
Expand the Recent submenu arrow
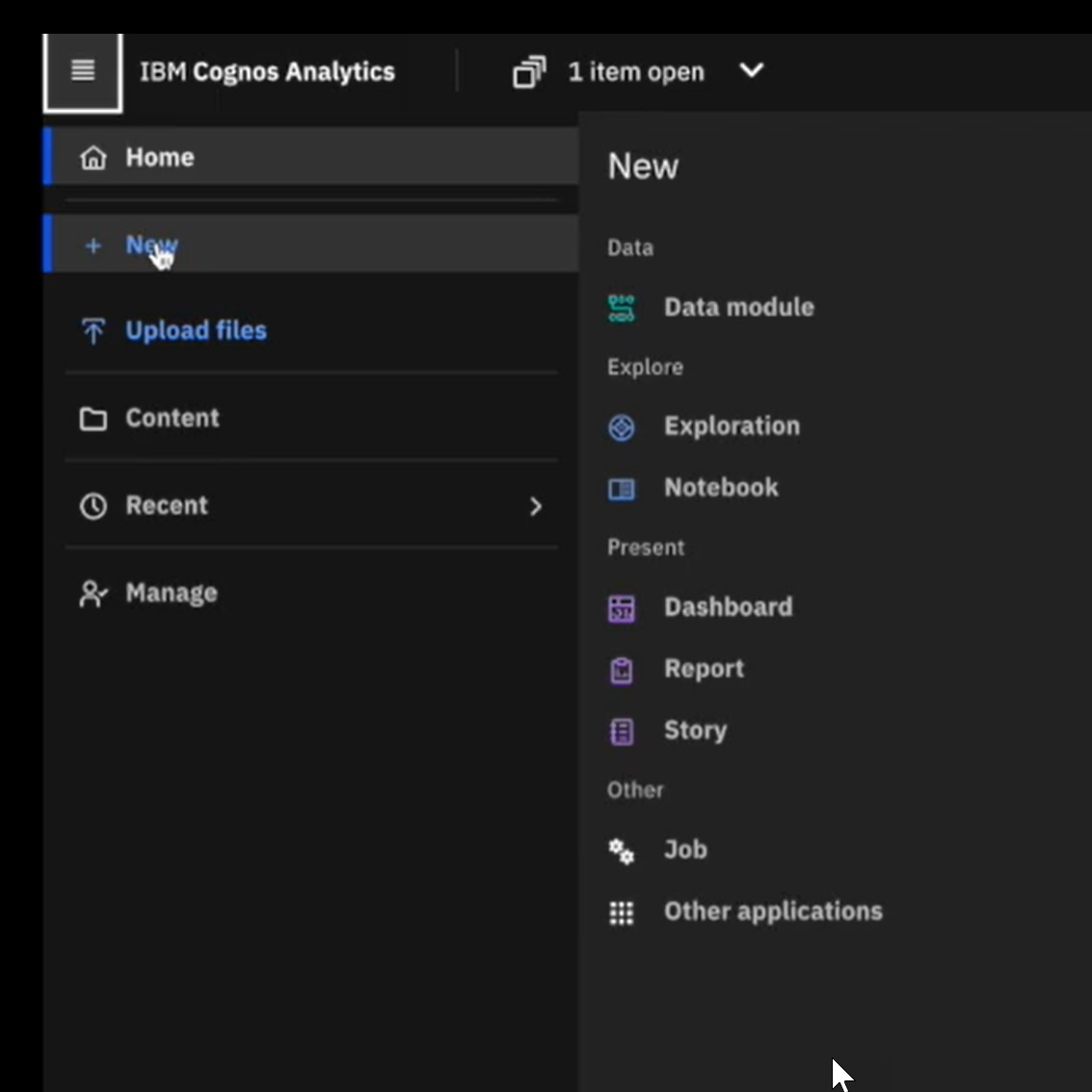pos(536,506)
